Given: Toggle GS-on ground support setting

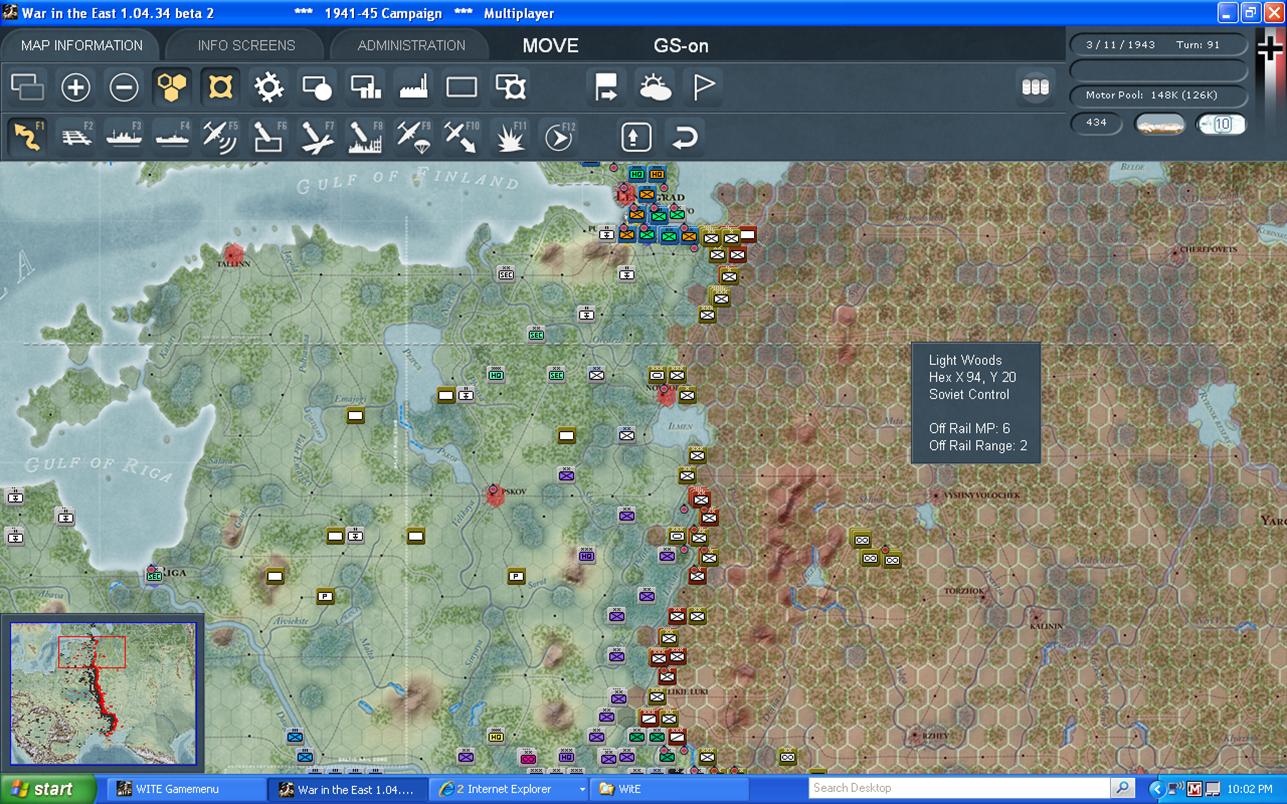Looking at the screenshot, I should (681, 46).
